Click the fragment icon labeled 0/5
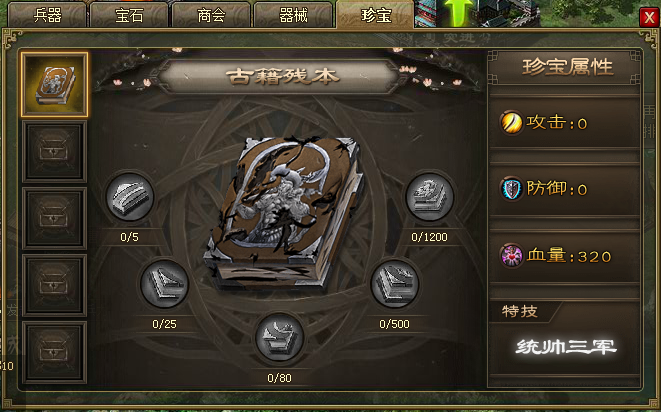This screenshot has height=412, width=661. (x=129, y=197)
